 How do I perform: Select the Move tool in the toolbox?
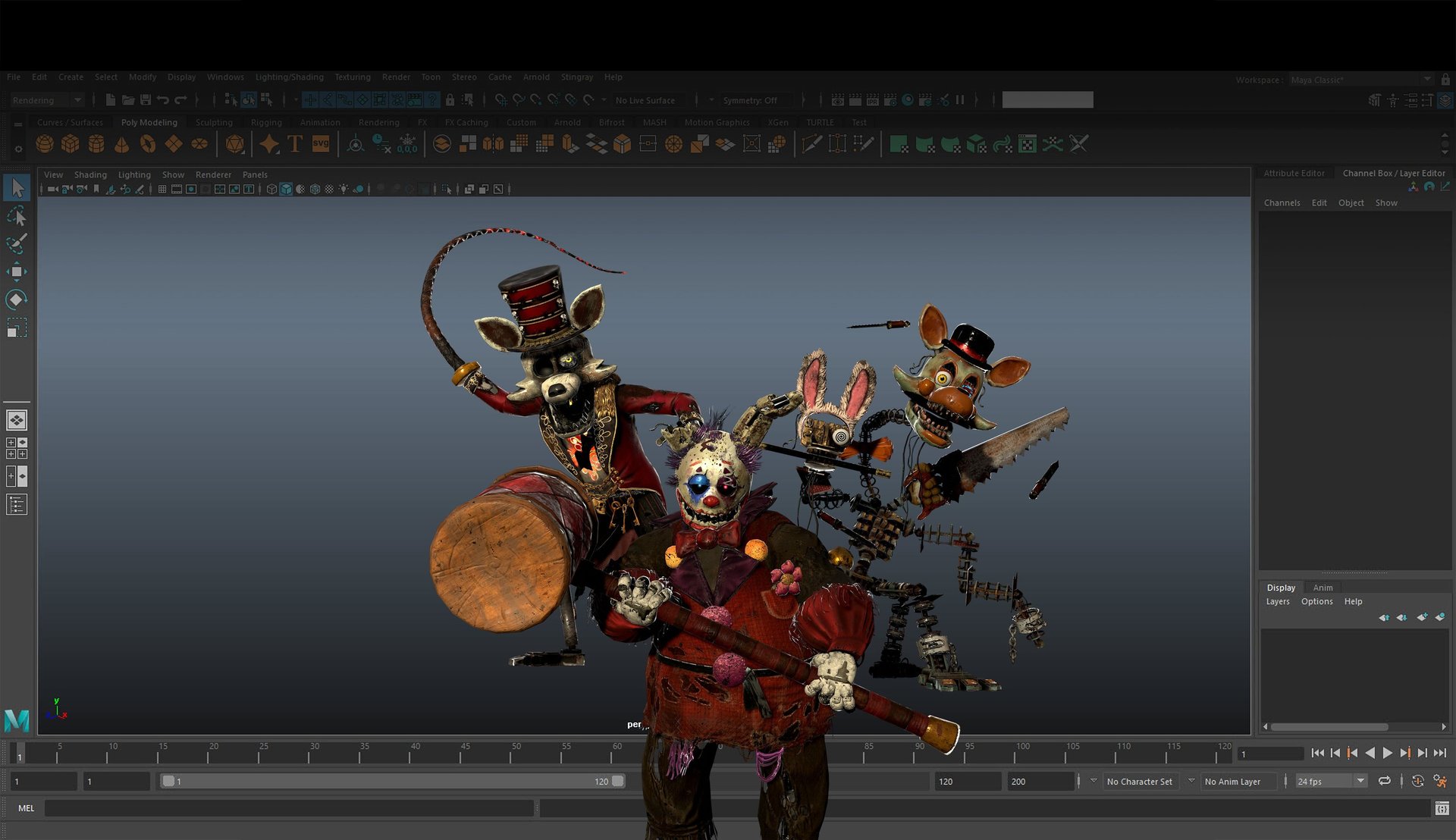pyautogui.click(x=17, y=271)
